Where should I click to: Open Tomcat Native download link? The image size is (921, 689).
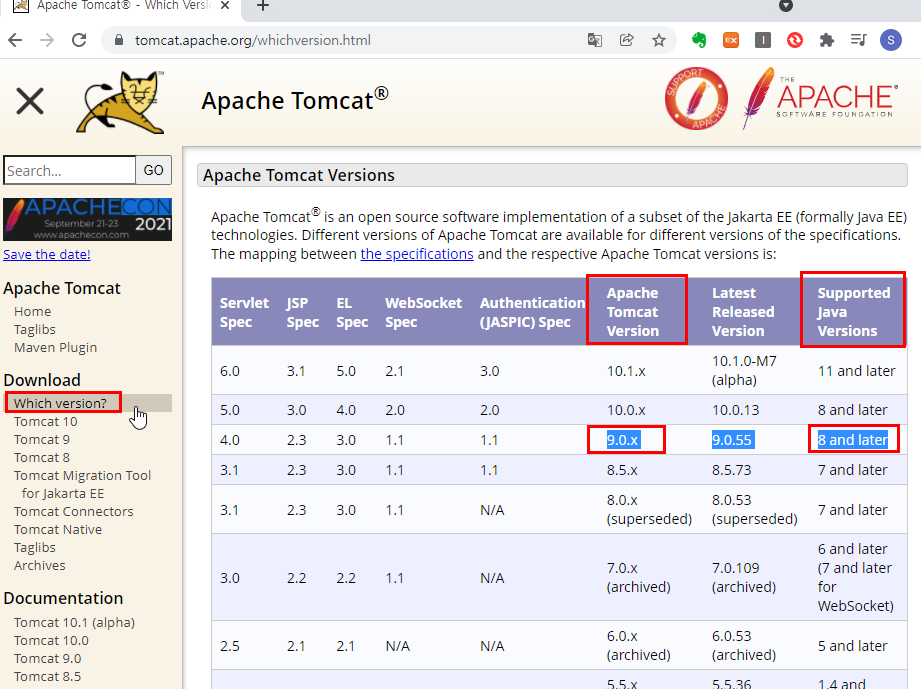click(x=58, y=530)
